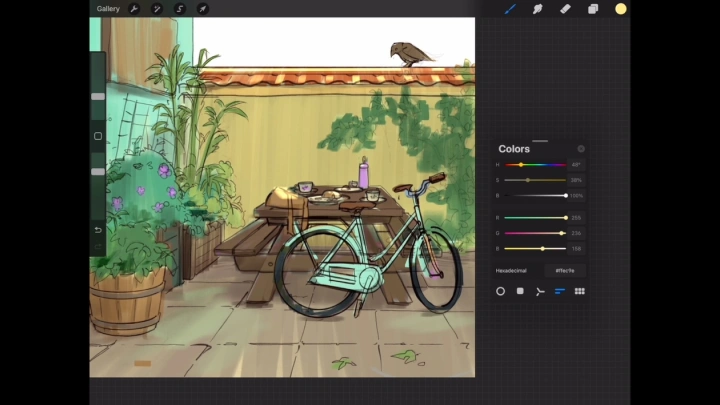720x405 pixels.
Task: Open the Adjustments magic wand menu
Action: [157, 9]
